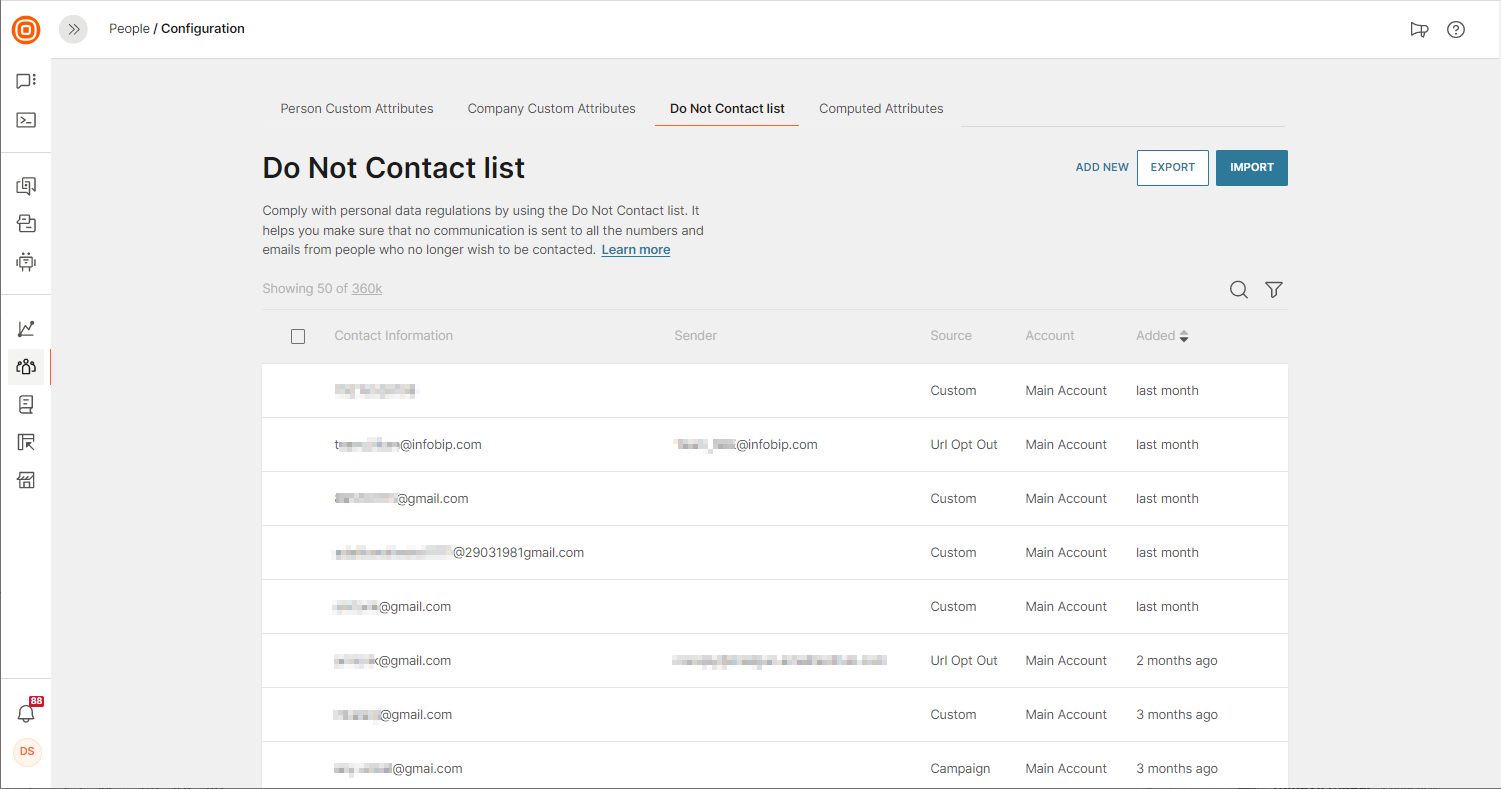Tick the select-all checkbox in table header
Image resolution: width=1501 pixels, height=789 pixels.
coord(298,337)
